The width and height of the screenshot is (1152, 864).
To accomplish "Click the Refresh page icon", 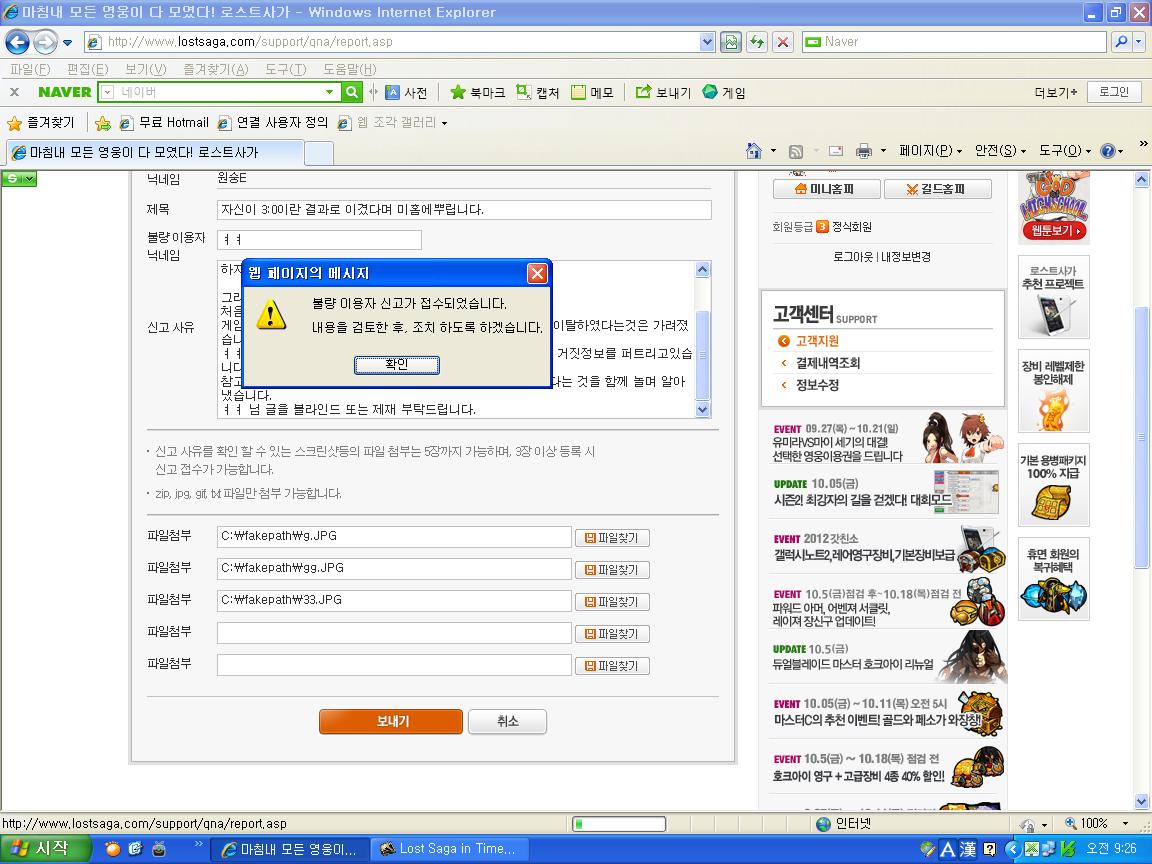I will click(757, 42).
